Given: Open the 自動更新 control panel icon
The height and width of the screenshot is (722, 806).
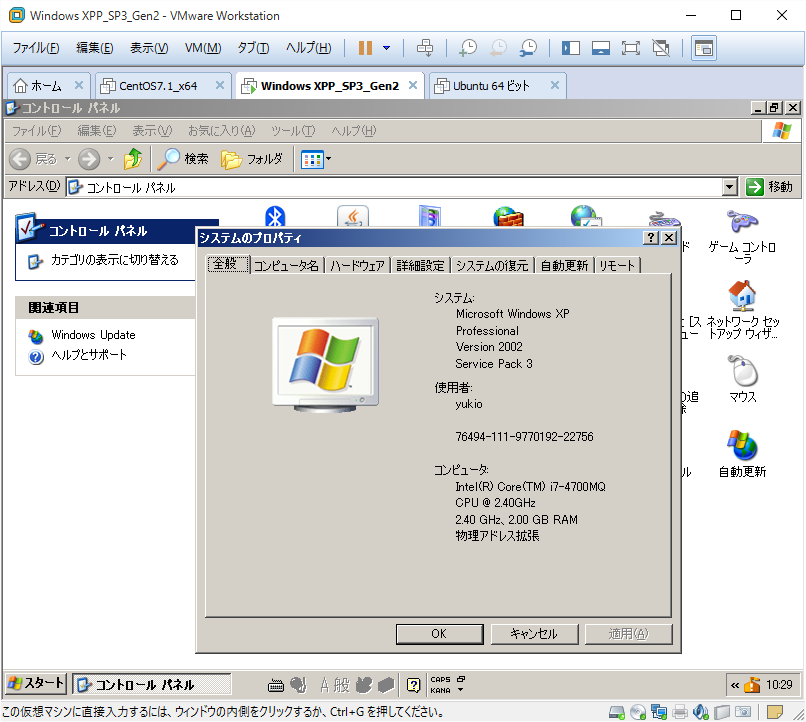Looking at the screenshot, I should (x=742, y=453).
